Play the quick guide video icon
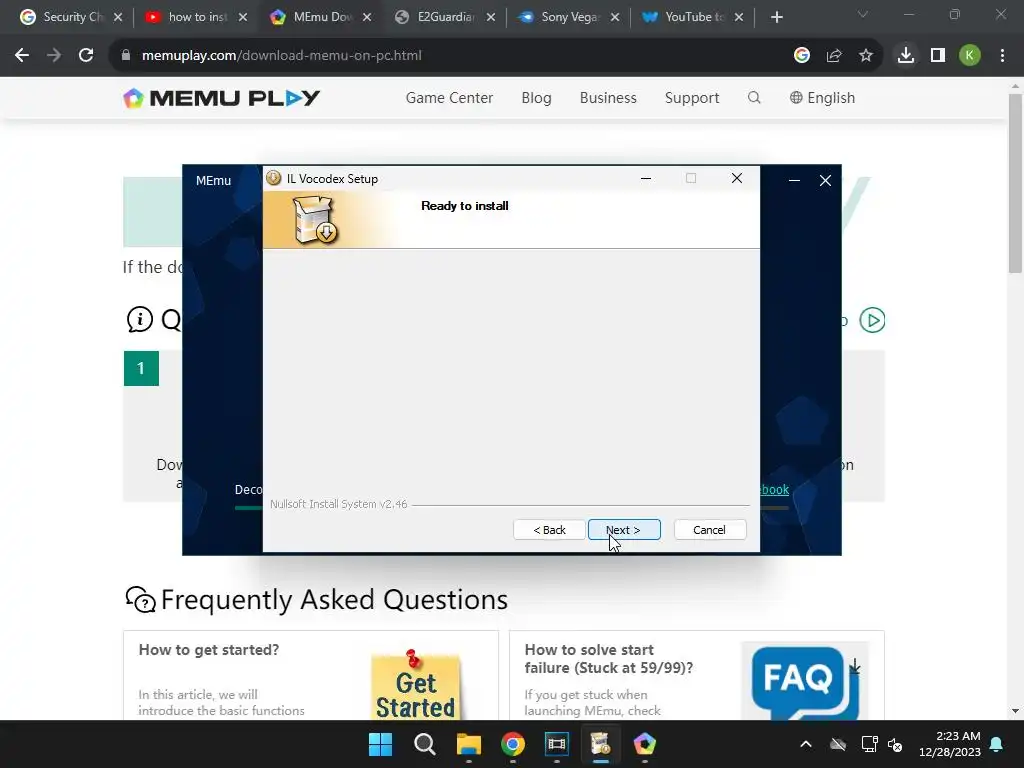 point(872,320)
